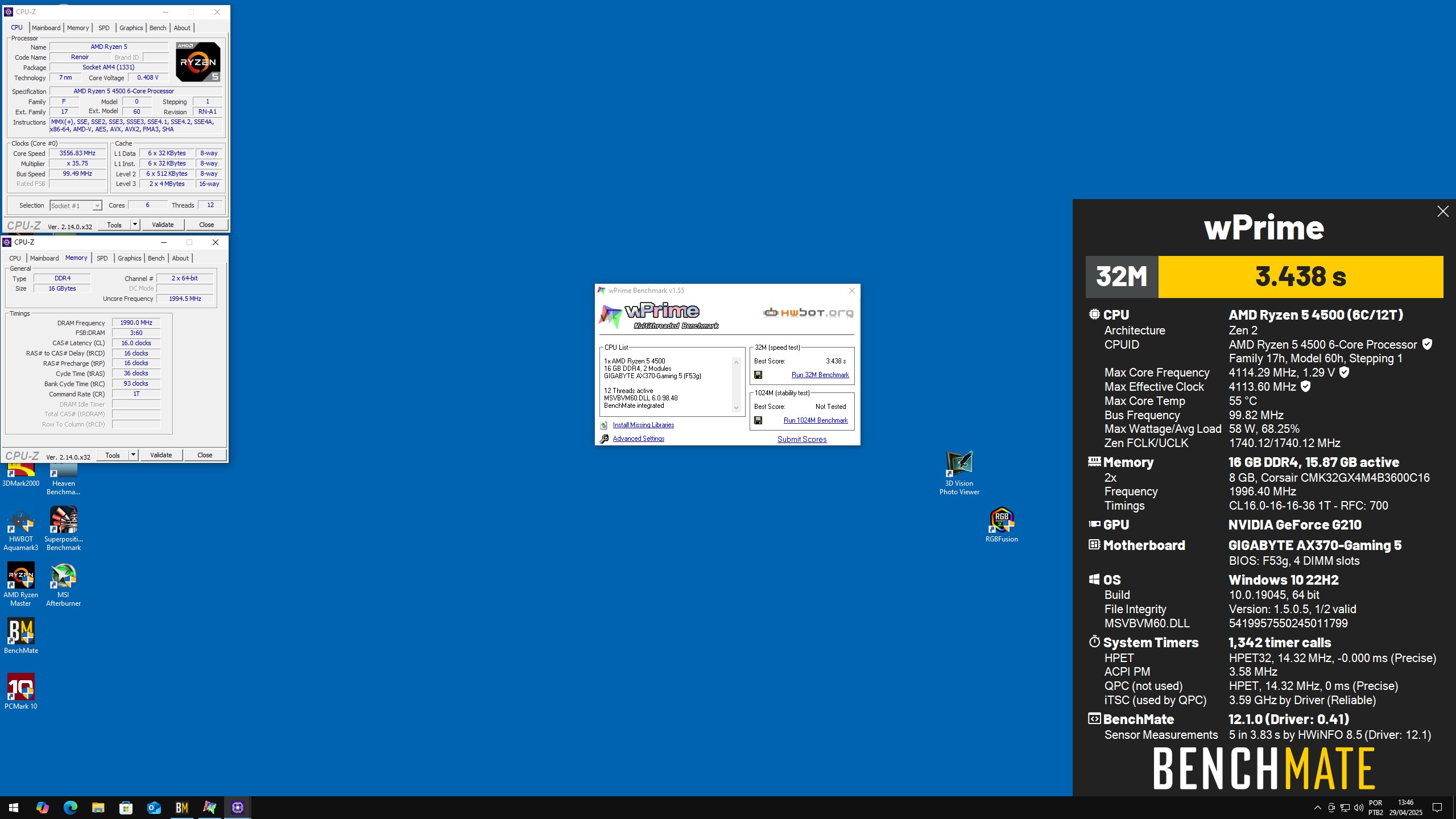The height and width of the screenshot is (819, 1456).
Task: Launch Heaven Benchmark desktop icon
Action: click(63, 479)
